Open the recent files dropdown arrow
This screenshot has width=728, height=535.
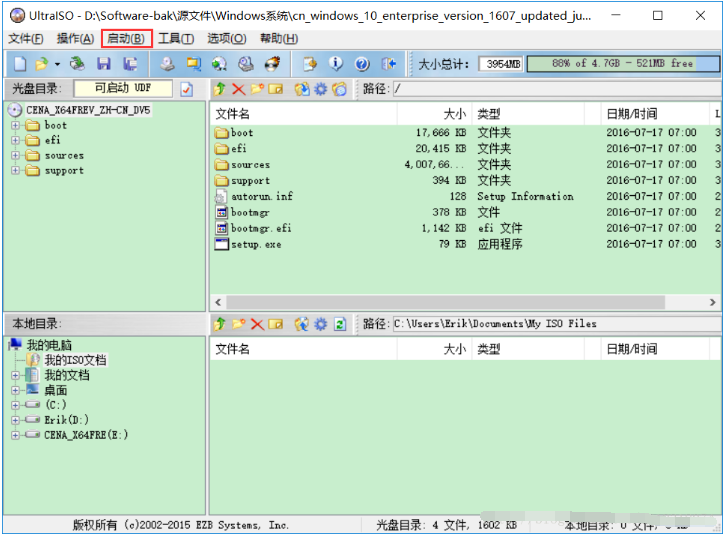point(57,64)
